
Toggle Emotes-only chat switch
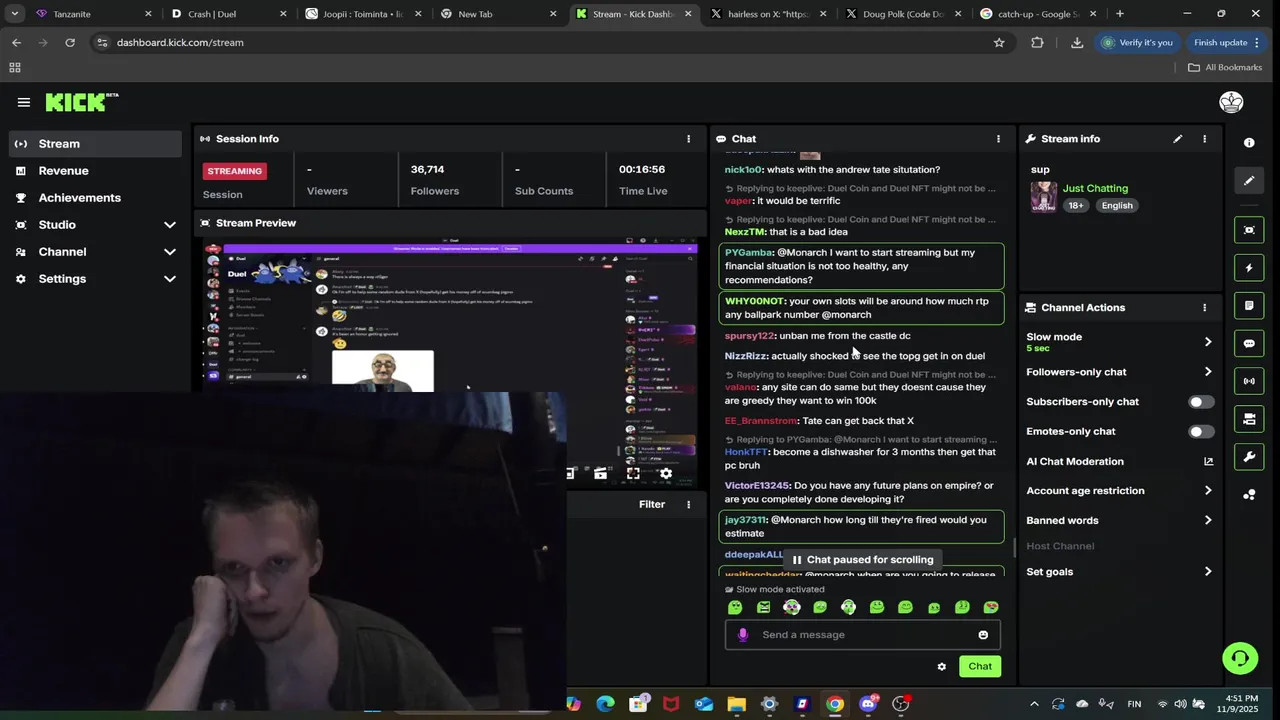pos(1201,432)
